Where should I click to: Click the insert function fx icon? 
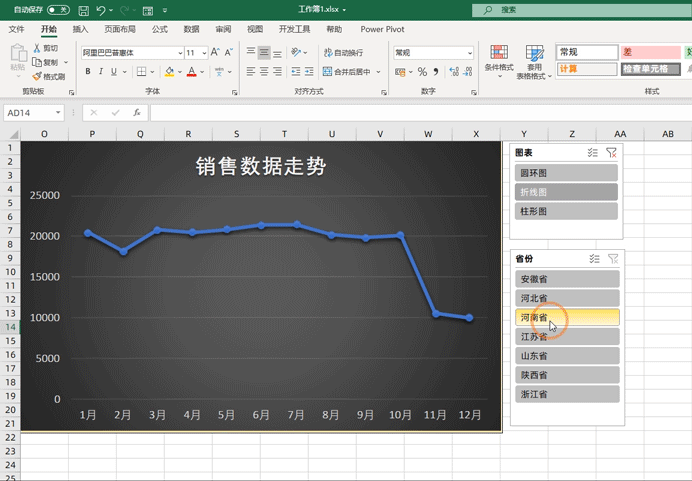137,113
